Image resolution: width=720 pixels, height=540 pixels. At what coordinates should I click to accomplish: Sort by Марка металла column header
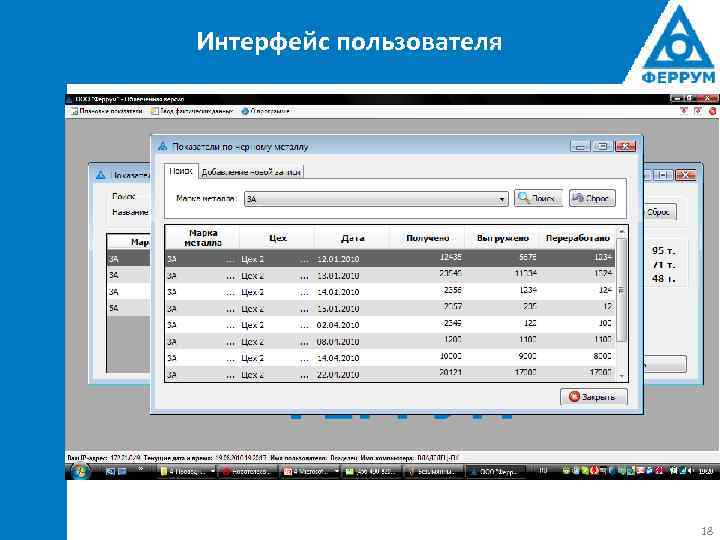[202, 238]
